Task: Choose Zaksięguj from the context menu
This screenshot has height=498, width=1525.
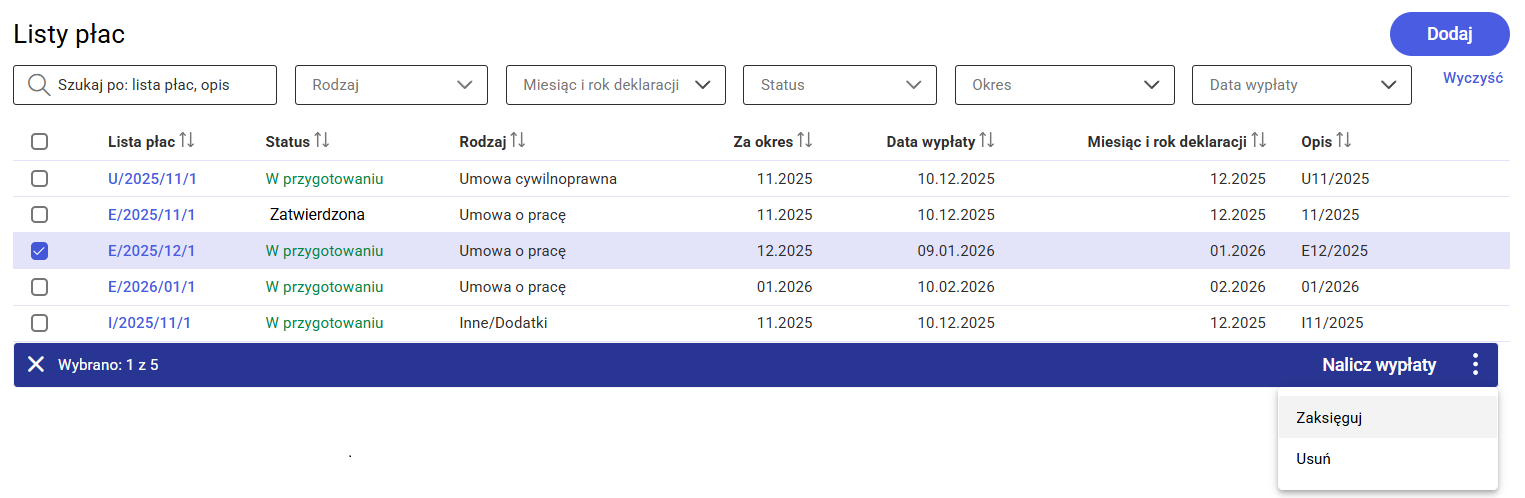Action: tap(1329, 418)
